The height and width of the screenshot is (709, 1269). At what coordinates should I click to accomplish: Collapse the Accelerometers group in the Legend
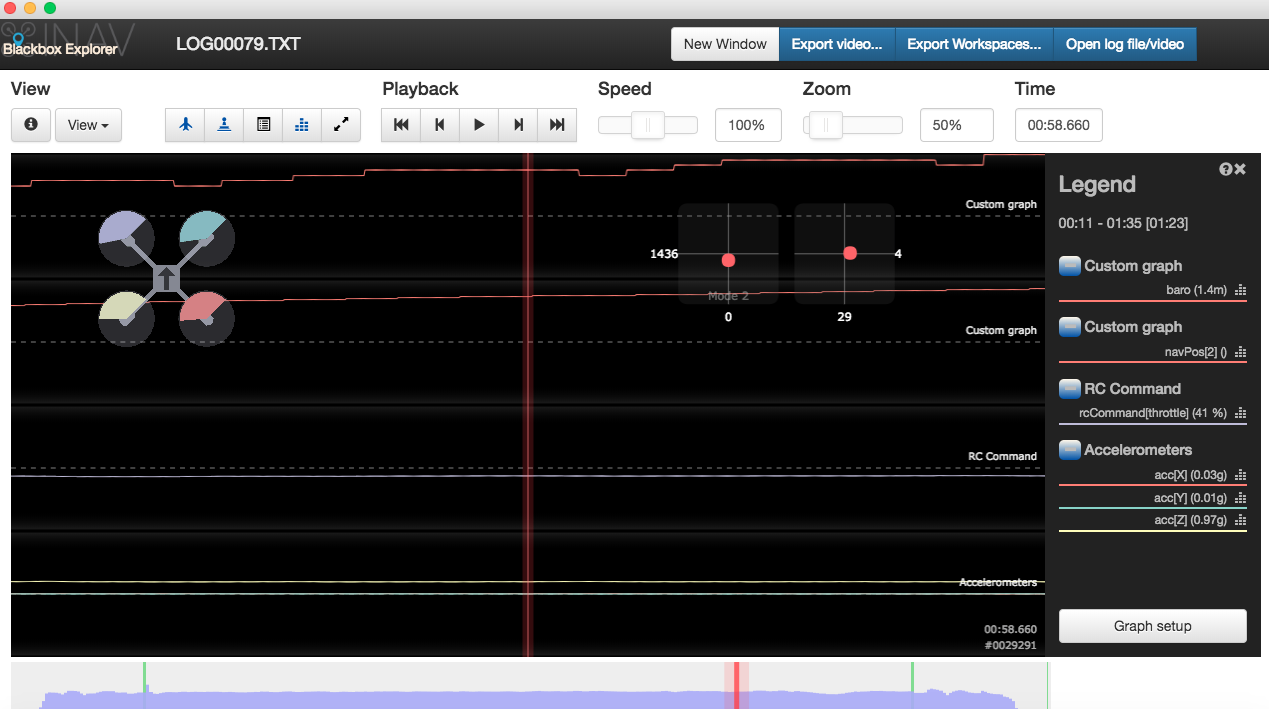point(1068,449)
